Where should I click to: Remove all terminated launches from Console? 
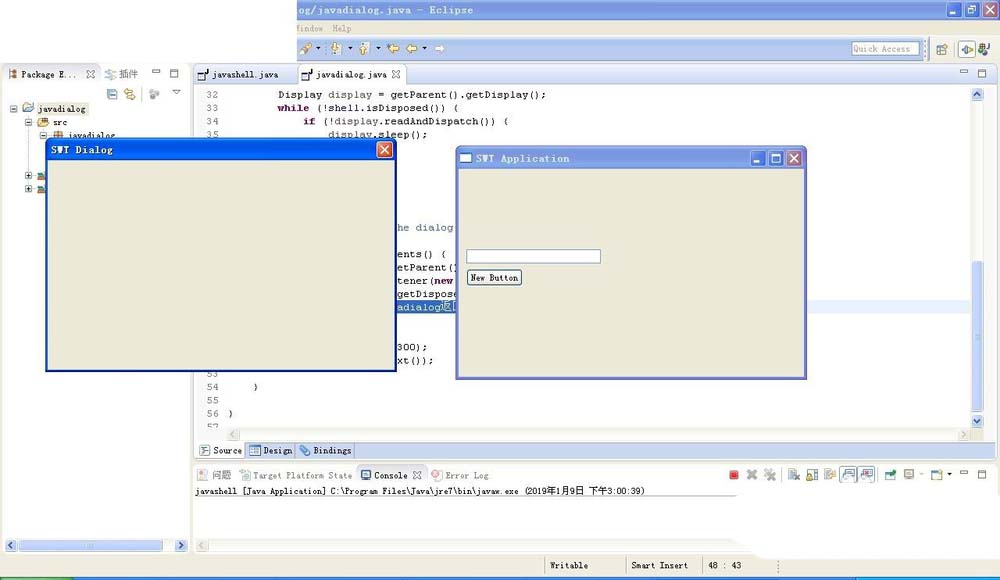(x=771, y=475)
